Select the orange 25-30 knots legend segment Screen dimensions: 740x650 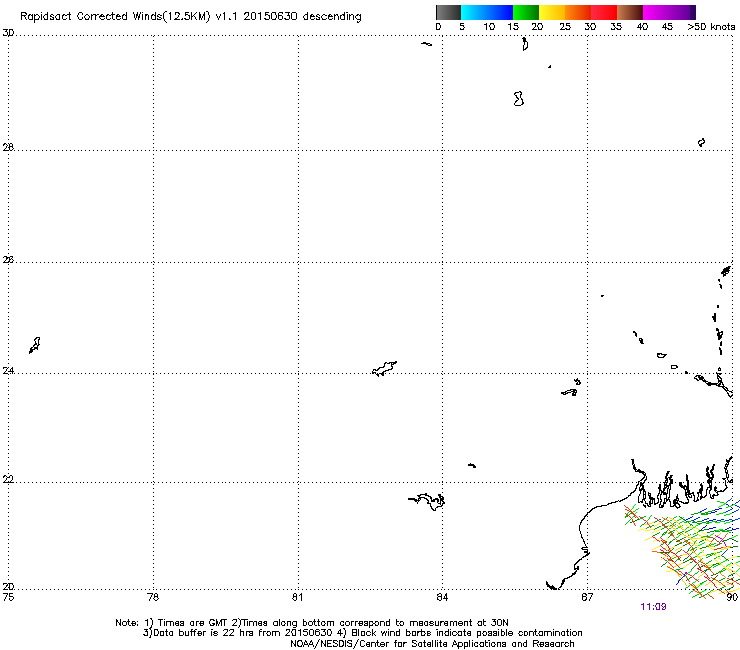(x=578, y=12)
